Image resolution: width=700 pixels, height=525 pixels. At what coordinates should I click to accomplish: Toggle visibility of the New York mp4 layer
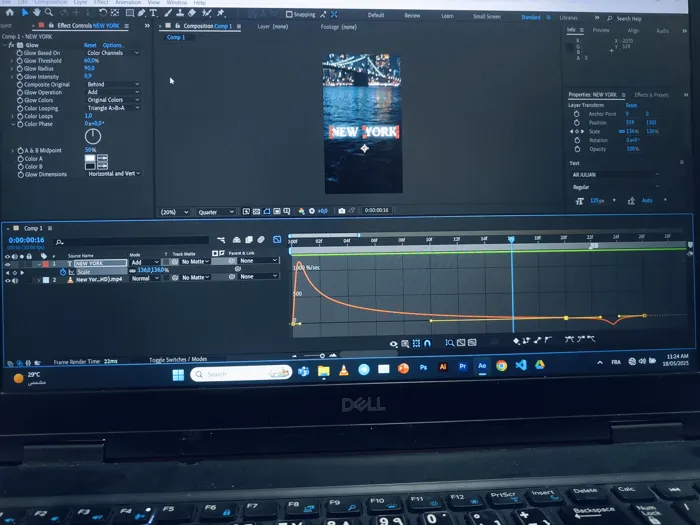(x=8, y=280)
